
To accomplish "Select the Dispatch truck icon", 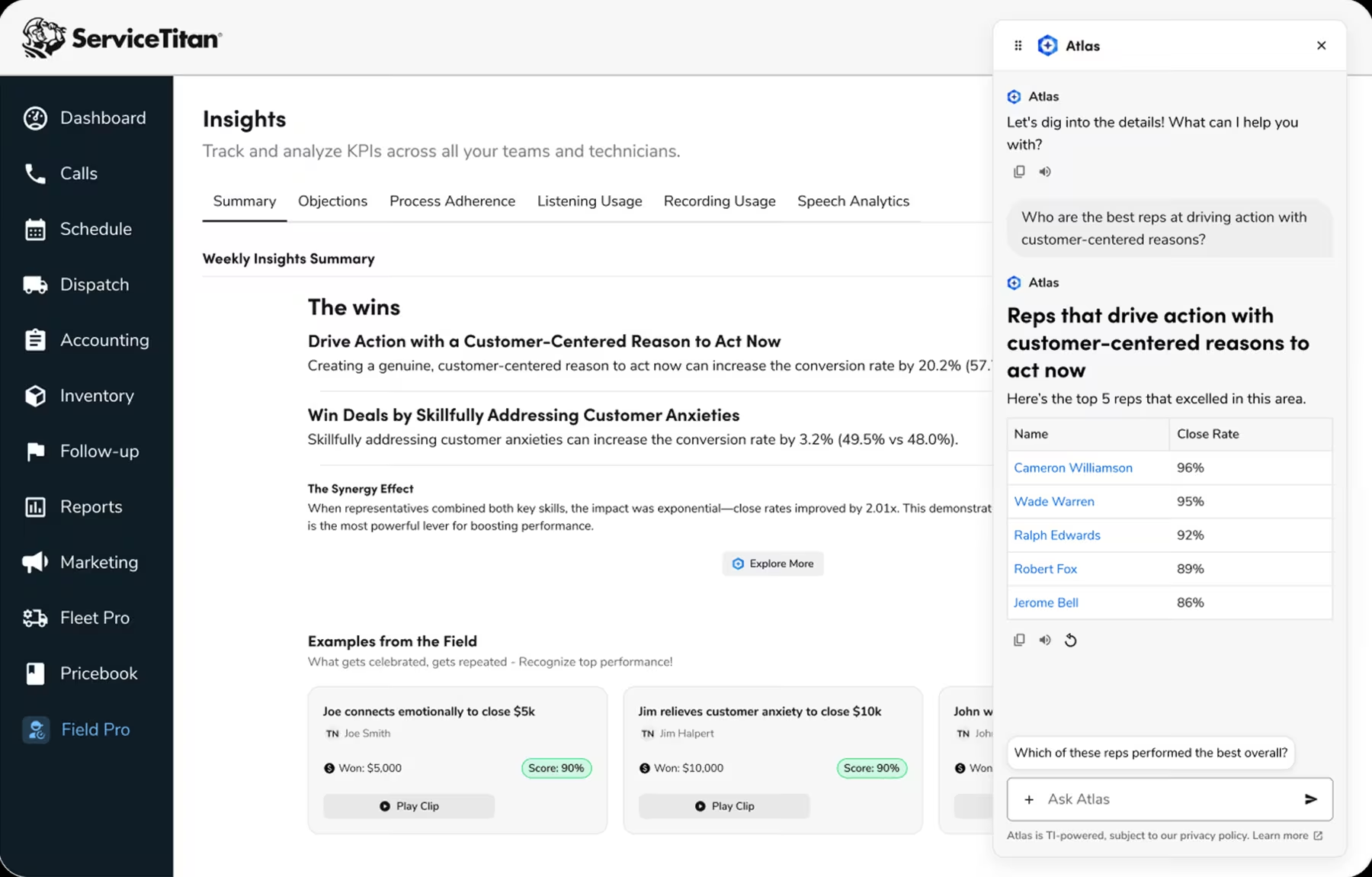I will click(x=35, y=285).
